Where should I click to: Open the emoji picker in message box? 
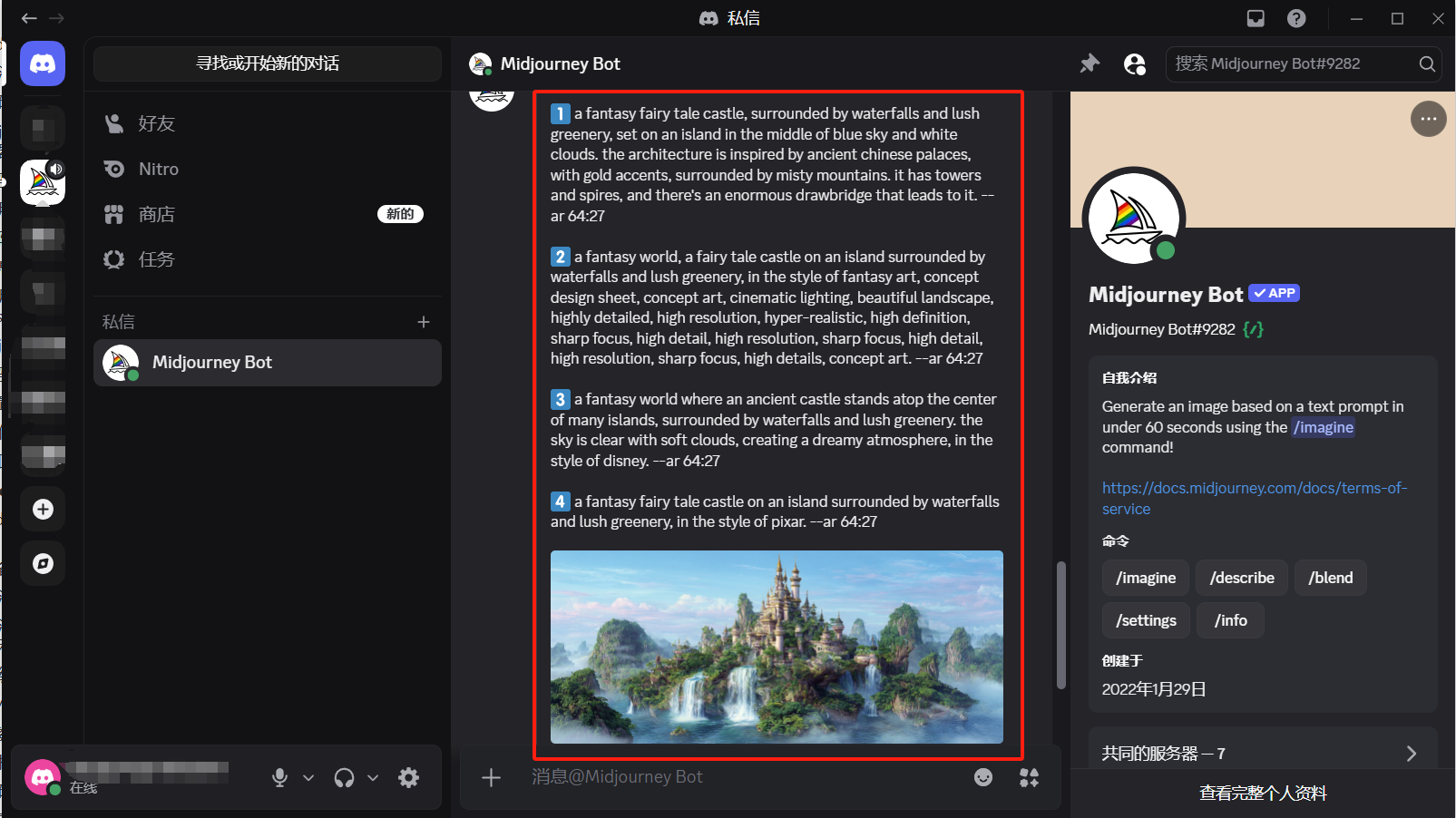[x=983, y=777]
